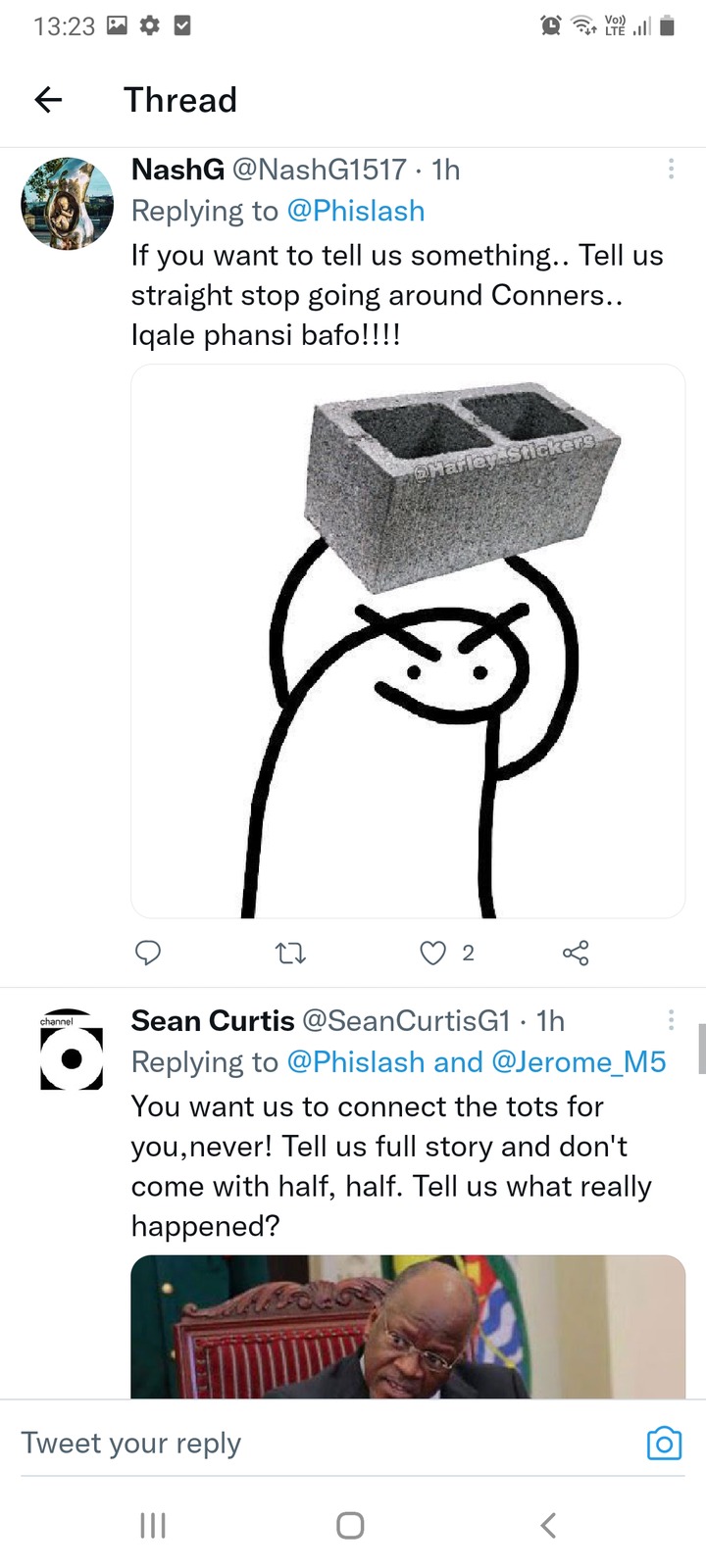Screen dimensions: 706x1568
Task: Go back using the Thread back arrow
Action: tap(48, 99)
